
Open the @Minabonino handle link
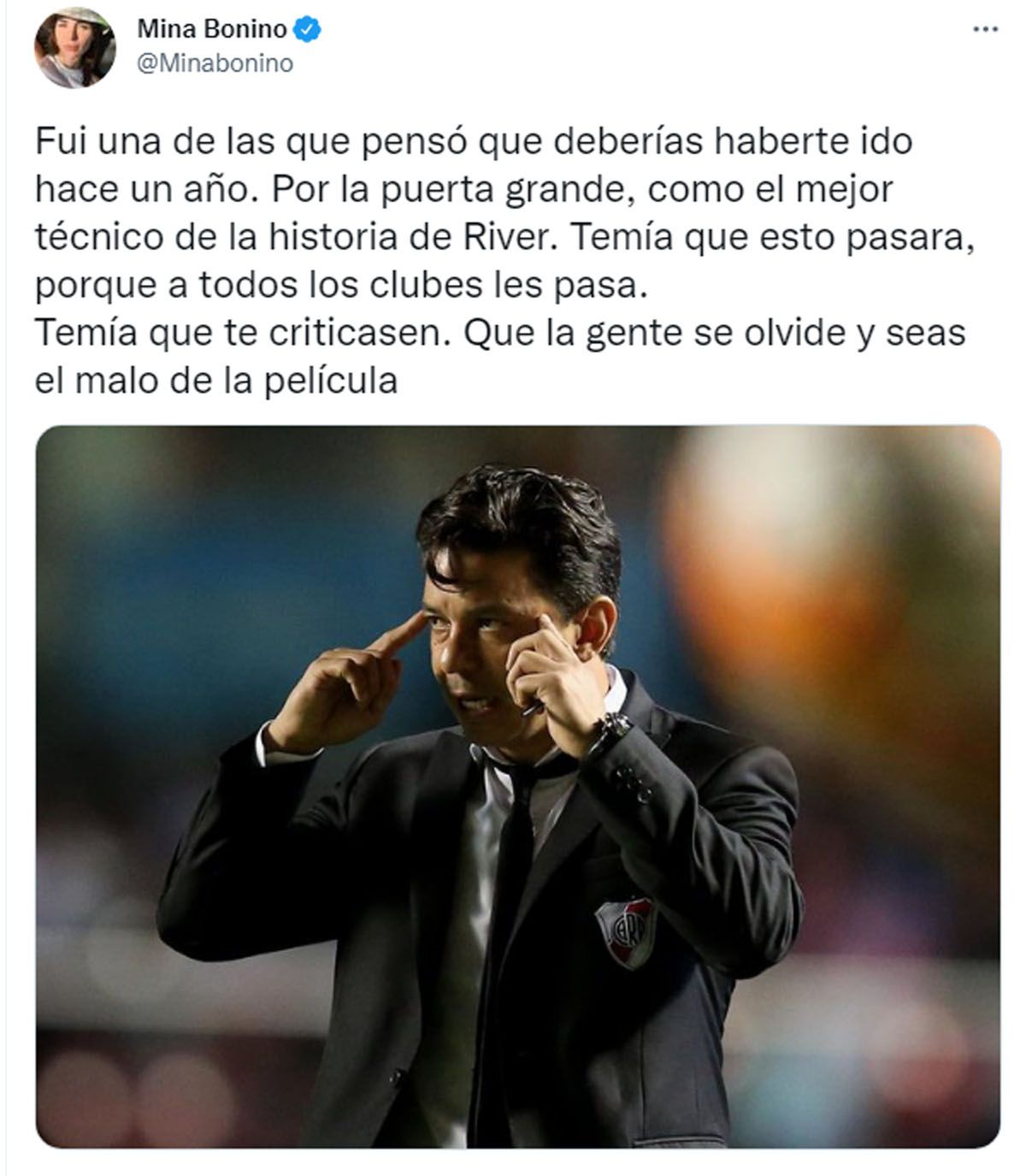215,63
